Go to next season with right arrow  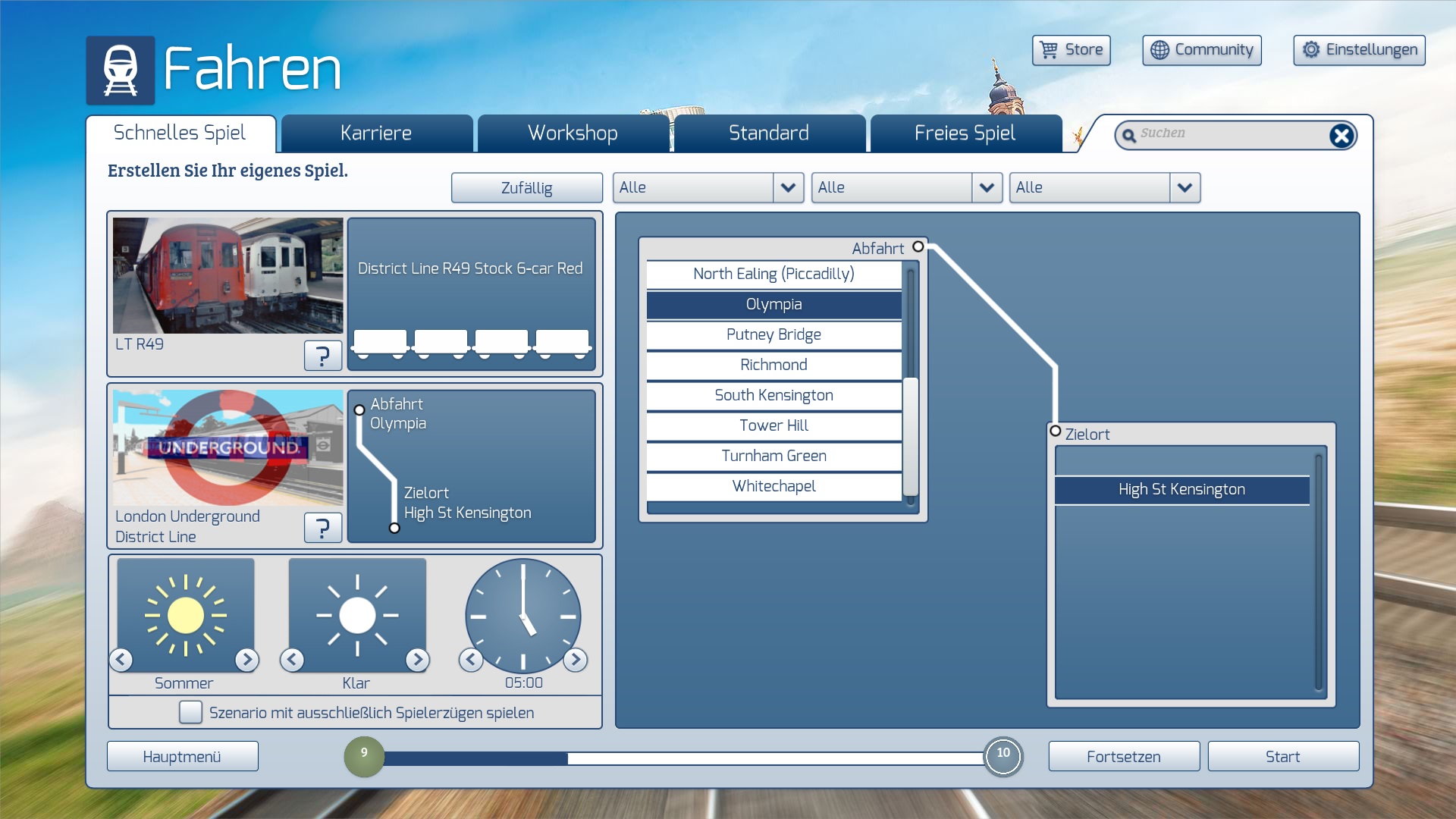pyautogui.click(x=246, y=660)
